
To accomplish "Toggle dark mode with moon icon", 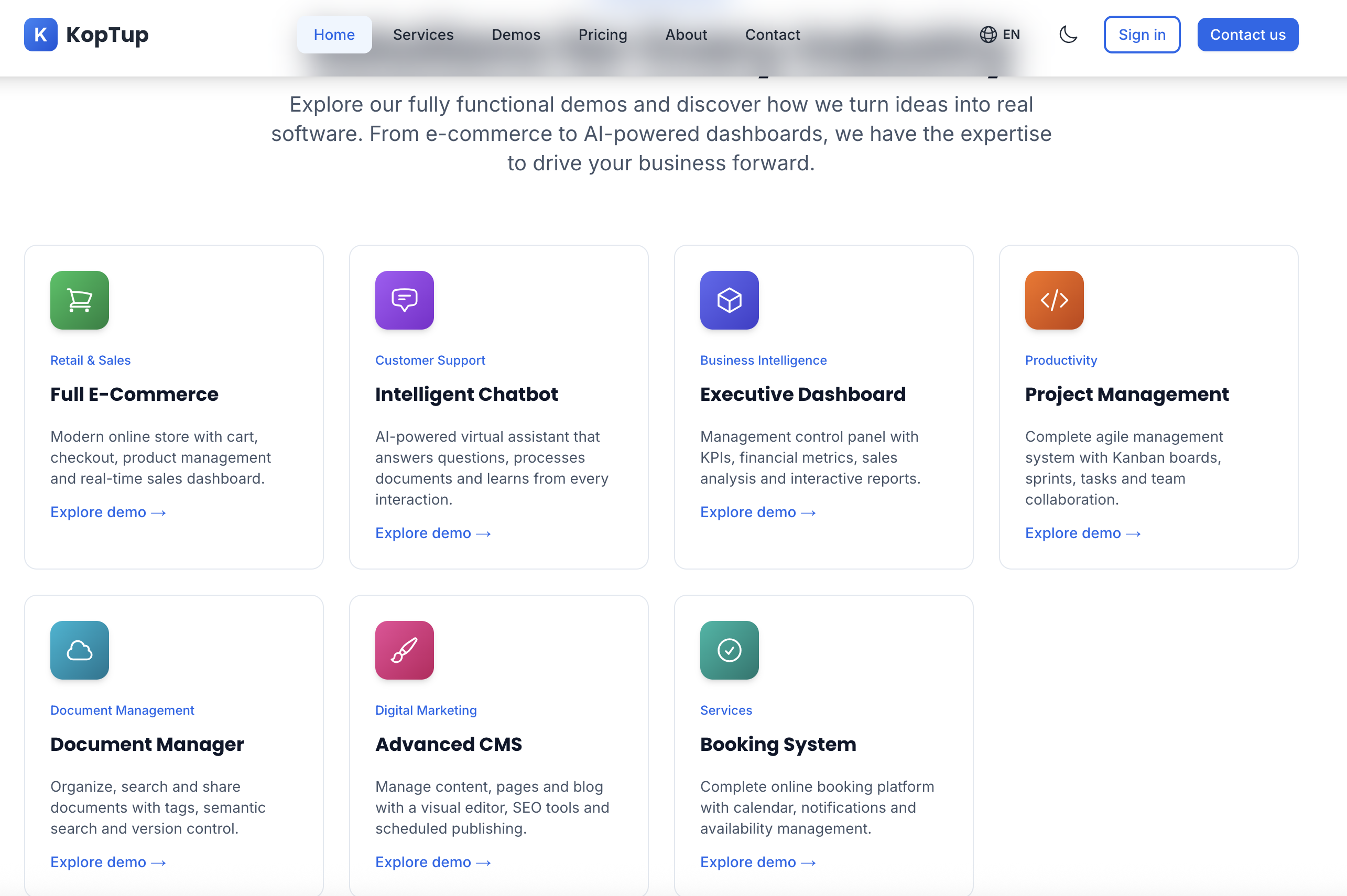I will (x=1068, y=35).
